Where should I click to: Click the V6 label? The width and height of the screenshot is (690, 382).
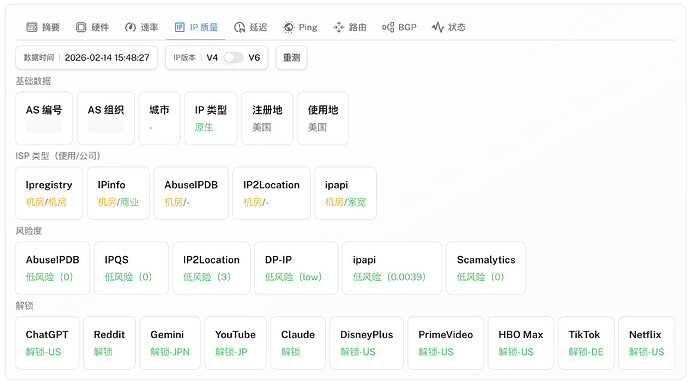[254, 58]
